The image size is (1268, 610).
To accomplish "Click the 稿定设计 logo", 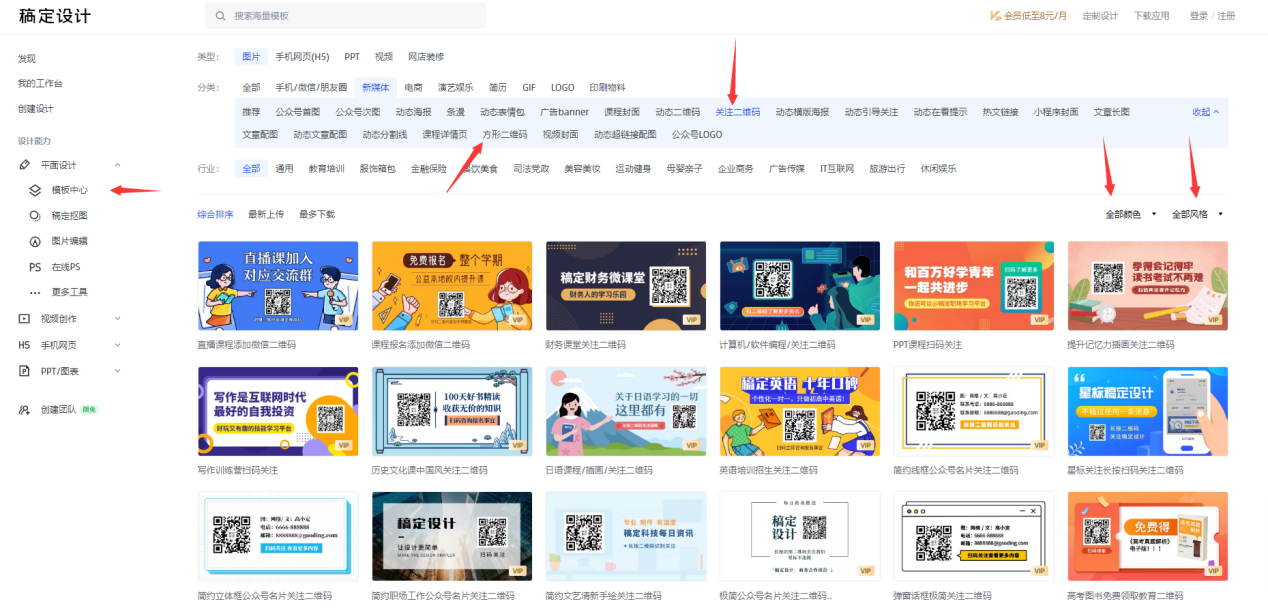I will 55,16.
